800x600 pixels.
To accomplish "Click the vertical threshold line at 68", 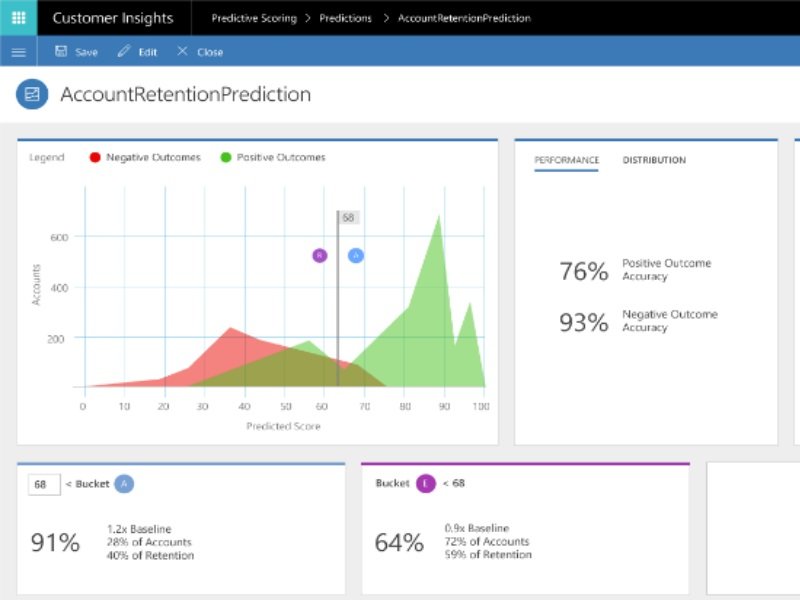I will tap(338, 298).
